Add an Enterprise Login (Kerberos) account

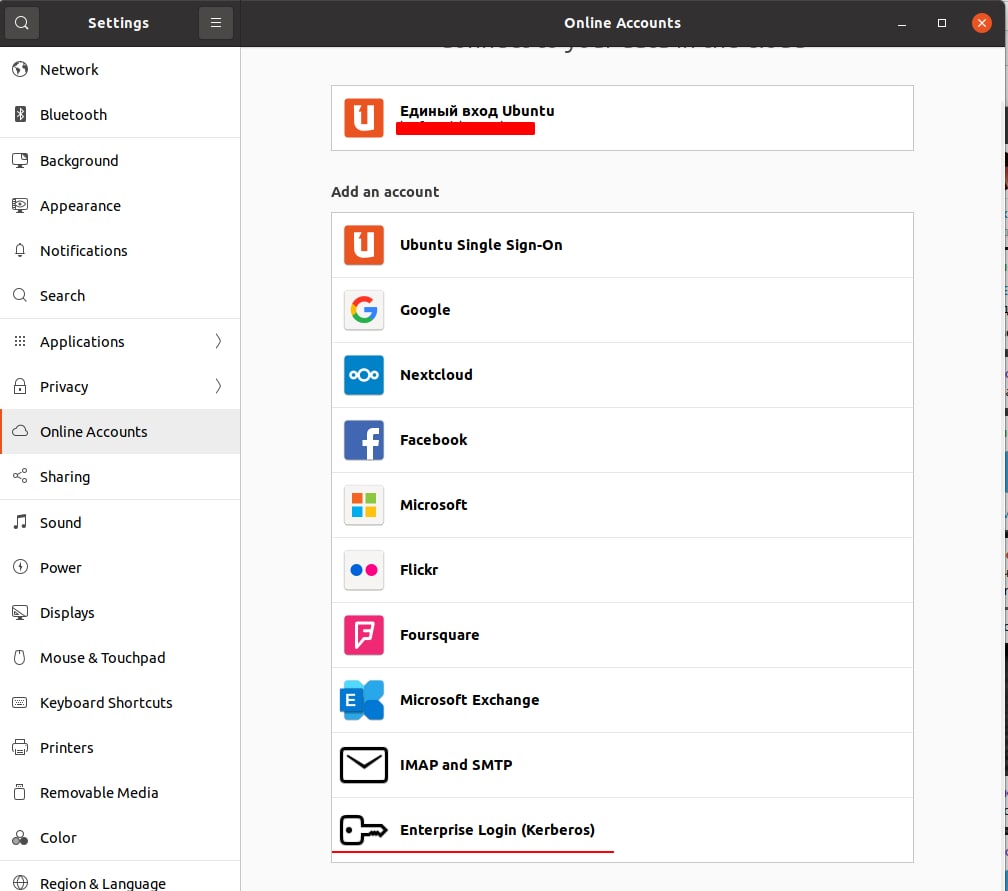point(622,830)
